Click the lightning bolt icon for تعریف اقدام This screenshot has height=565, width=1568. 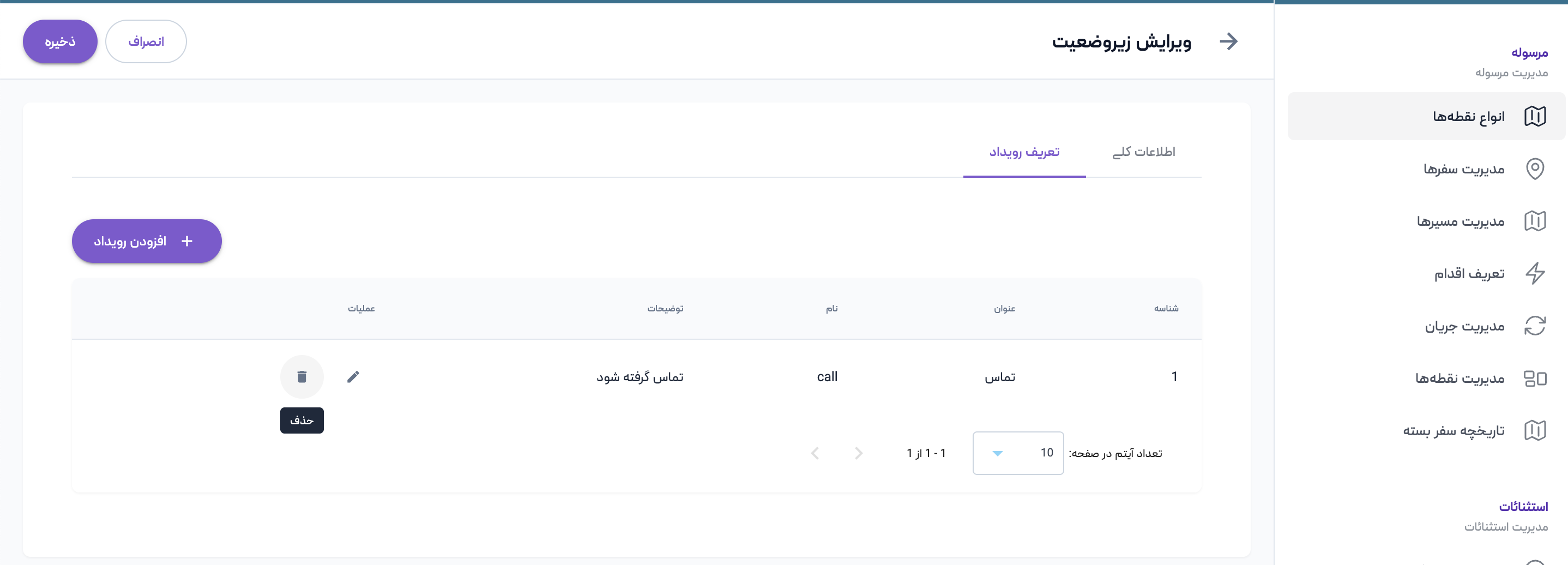pos(1535,273)
